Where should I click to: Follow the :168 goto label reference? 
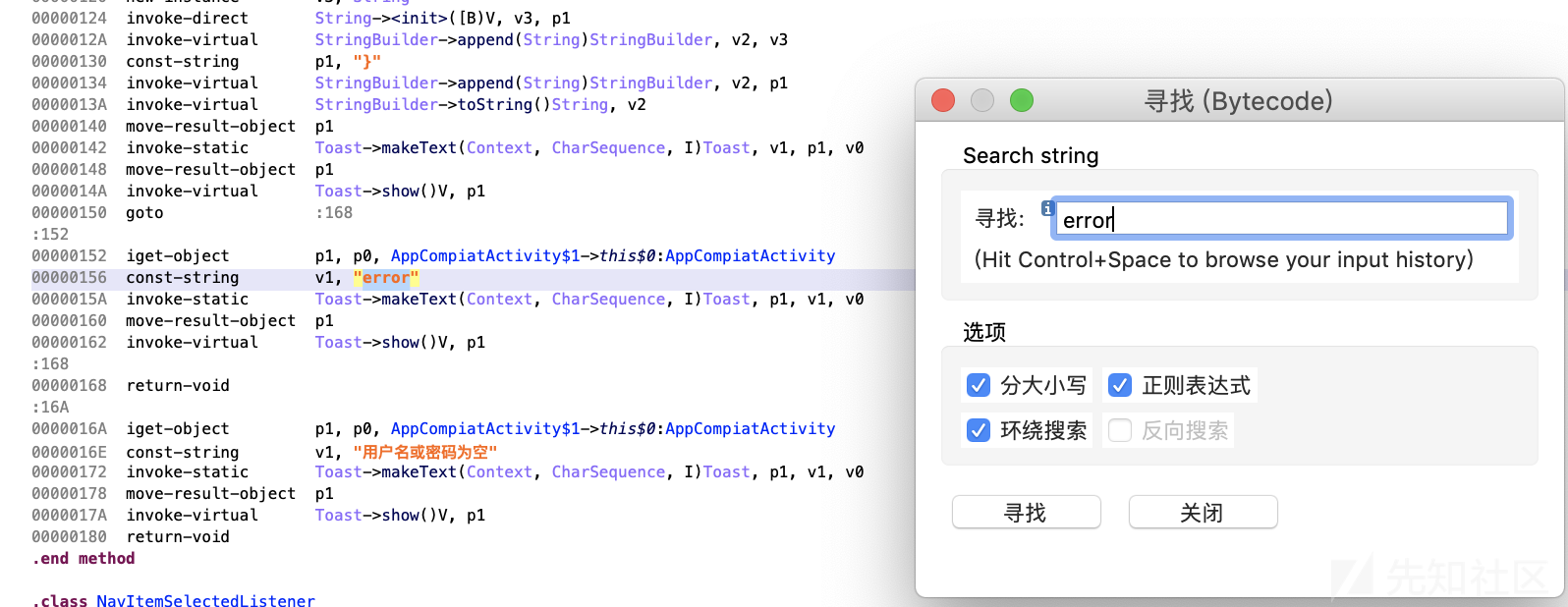(x=334, y=212)
